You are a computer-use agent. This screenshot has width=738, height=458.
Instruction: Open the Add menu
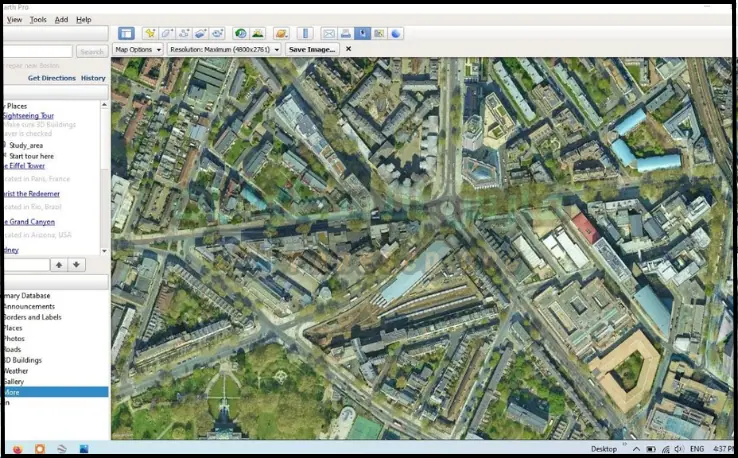(x=61, y=19)
